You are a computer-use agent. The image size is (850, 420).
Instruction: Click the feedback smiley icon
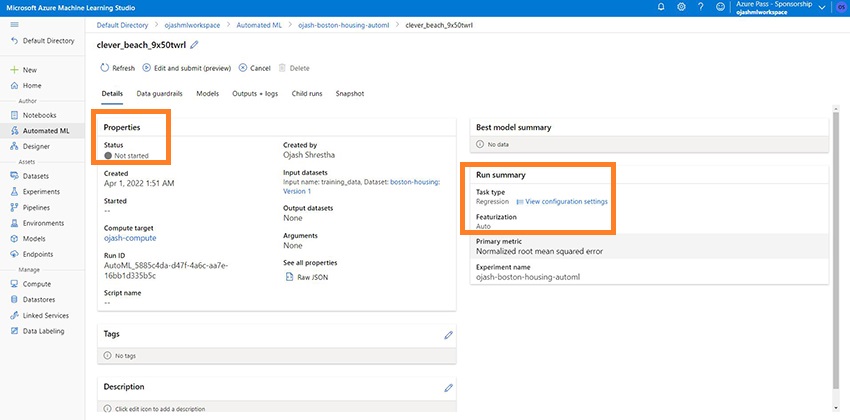721,7
